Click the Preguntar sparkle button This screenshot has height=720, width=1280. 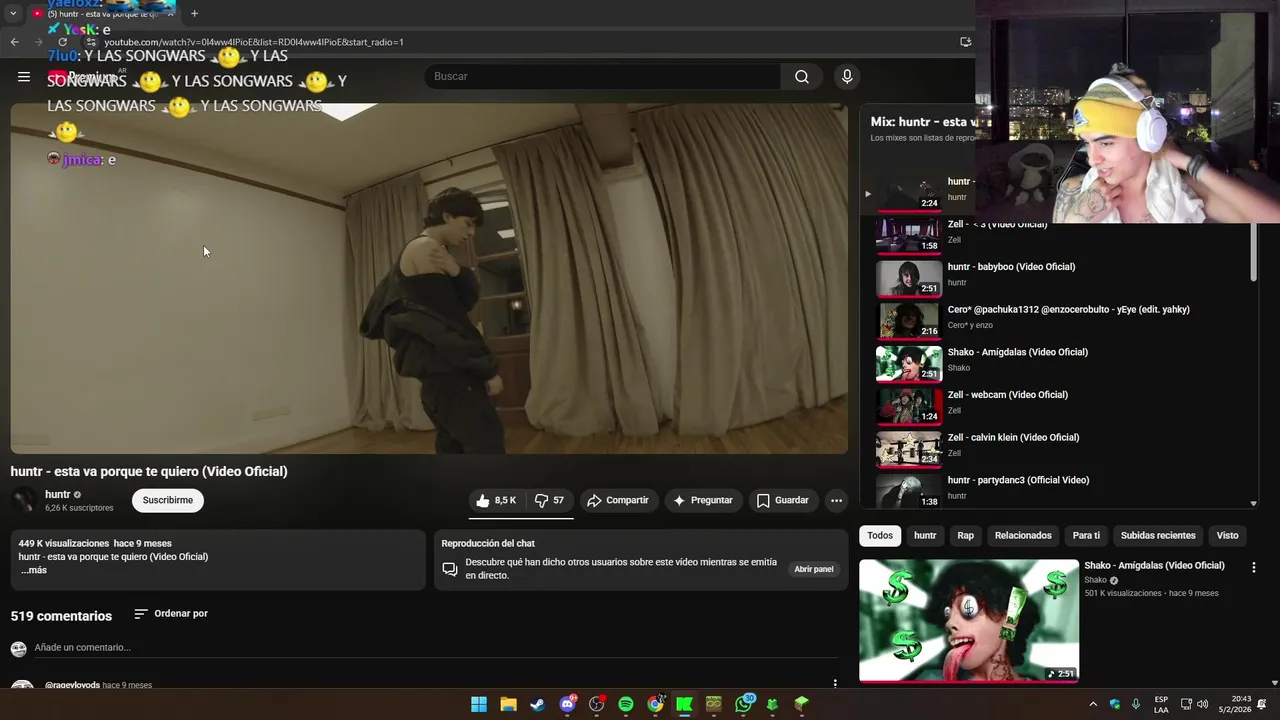coord(703,500)
